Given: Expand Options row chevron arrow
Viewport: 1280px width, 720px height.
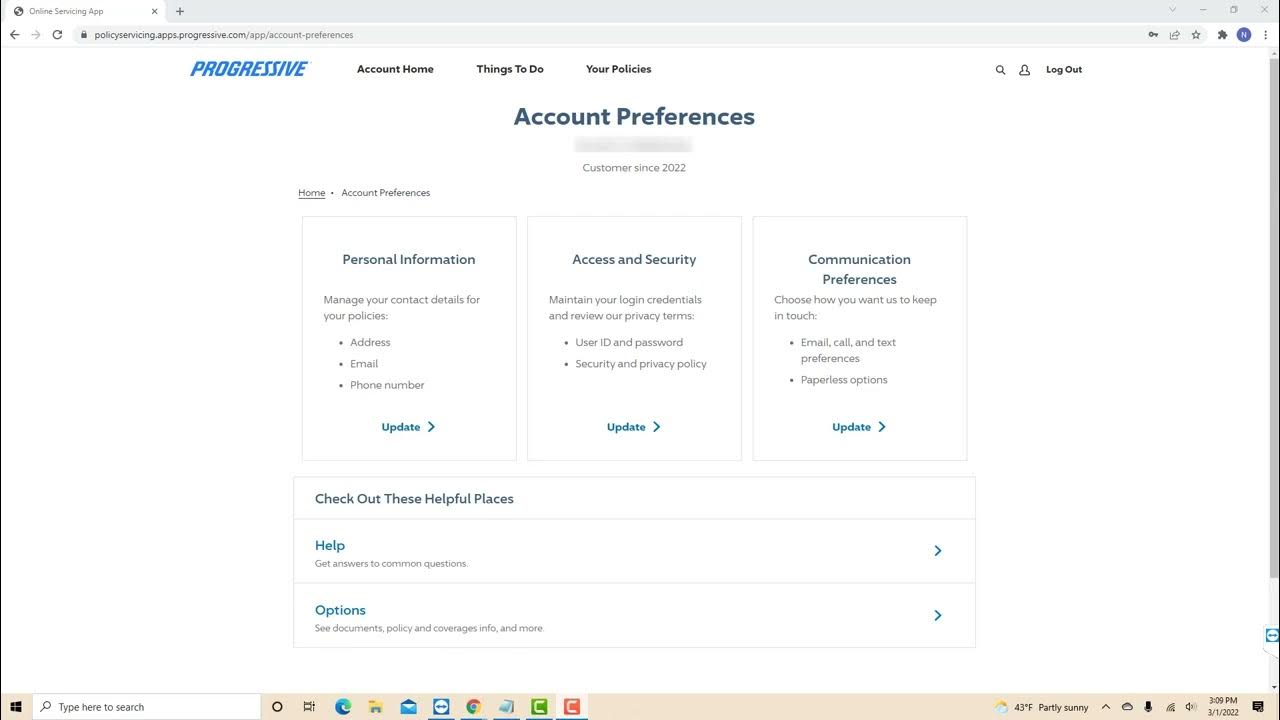Looking at the screenshot, I should (x=937, y=616).
